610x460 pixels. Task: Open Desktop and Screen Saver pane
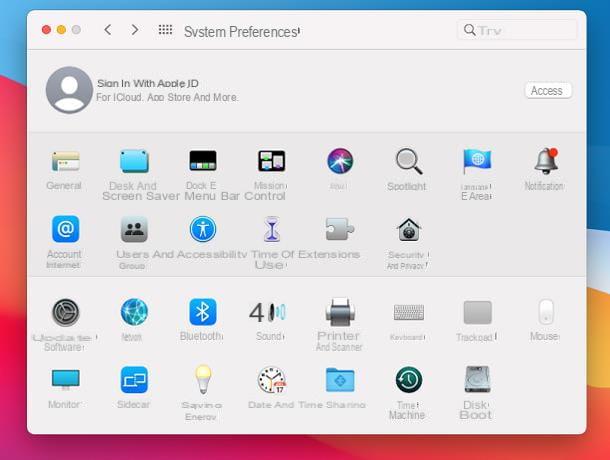click(134, 161)
